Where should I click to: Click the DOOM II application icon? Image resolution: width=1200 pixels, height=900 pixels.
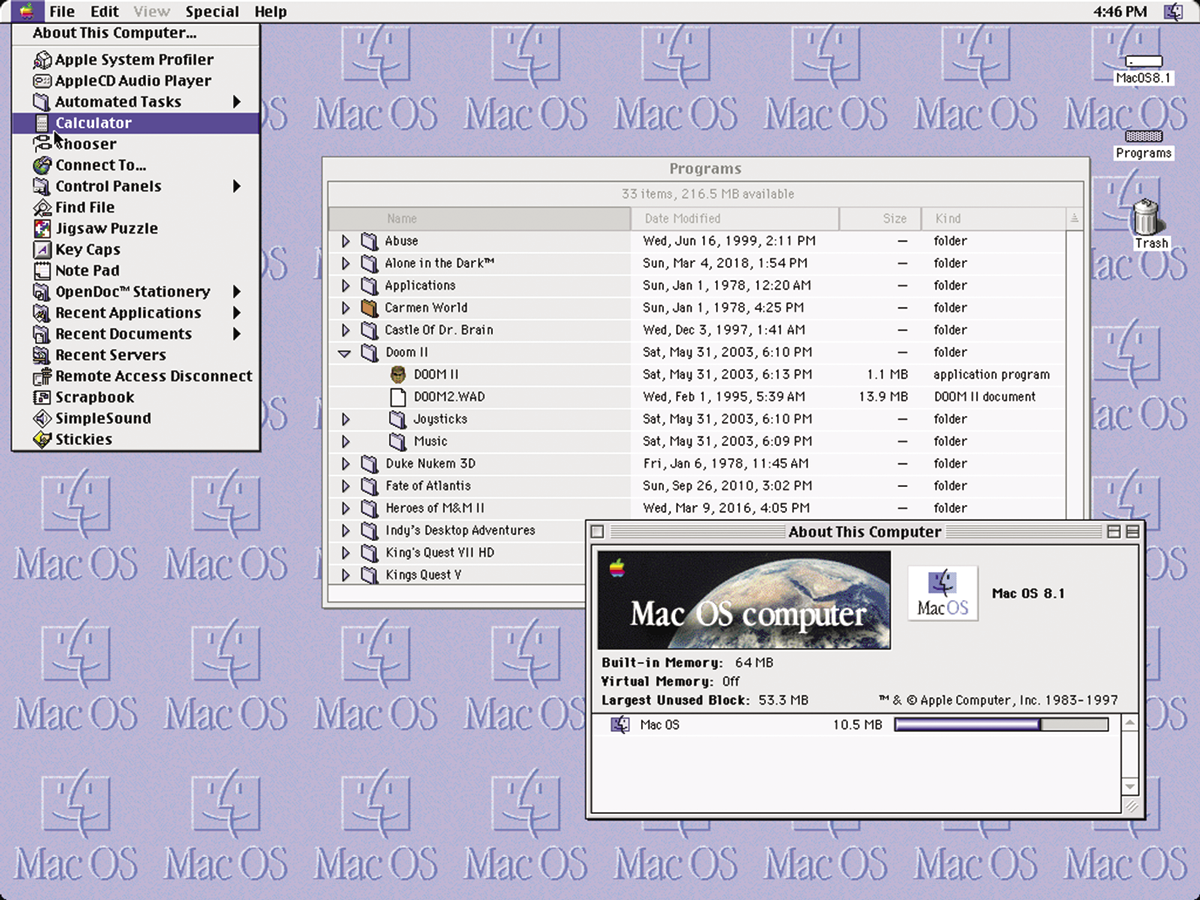pyautogui.click(x=398, y=375)
